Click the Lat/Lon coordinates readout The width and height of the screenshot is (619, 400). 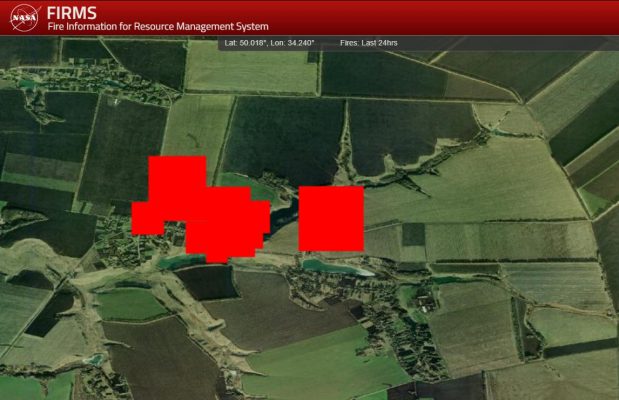(x=269, y=43)
